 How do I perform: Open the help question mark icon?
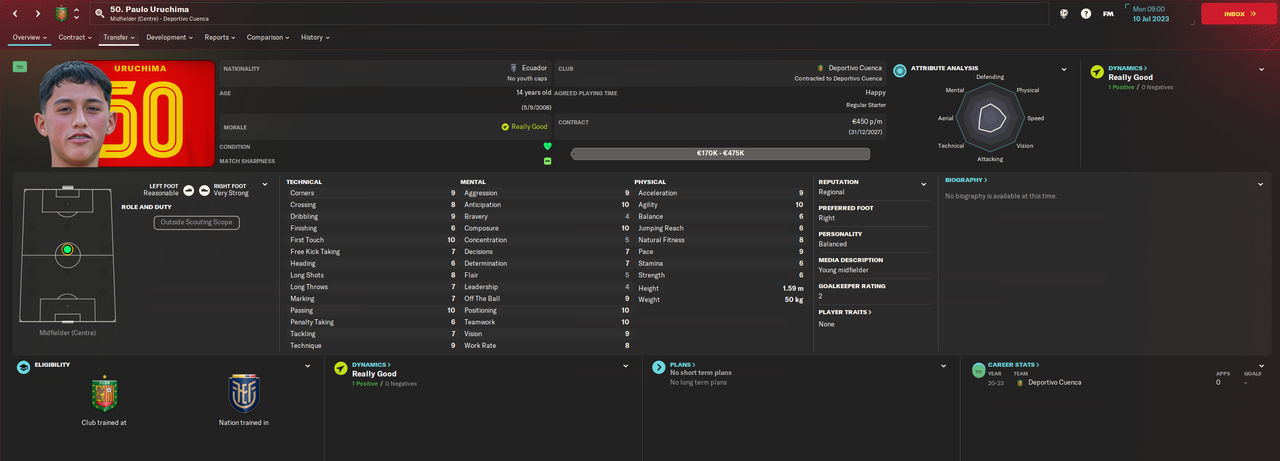1086,14
